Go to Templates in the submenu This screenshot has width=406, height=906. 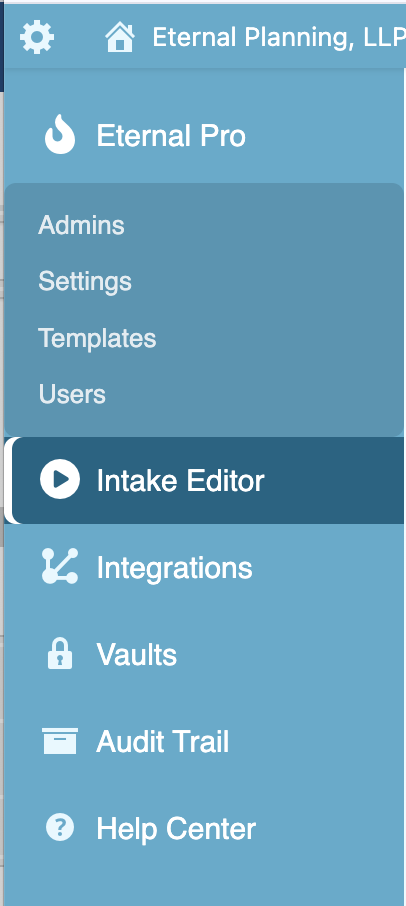[97, 338]
